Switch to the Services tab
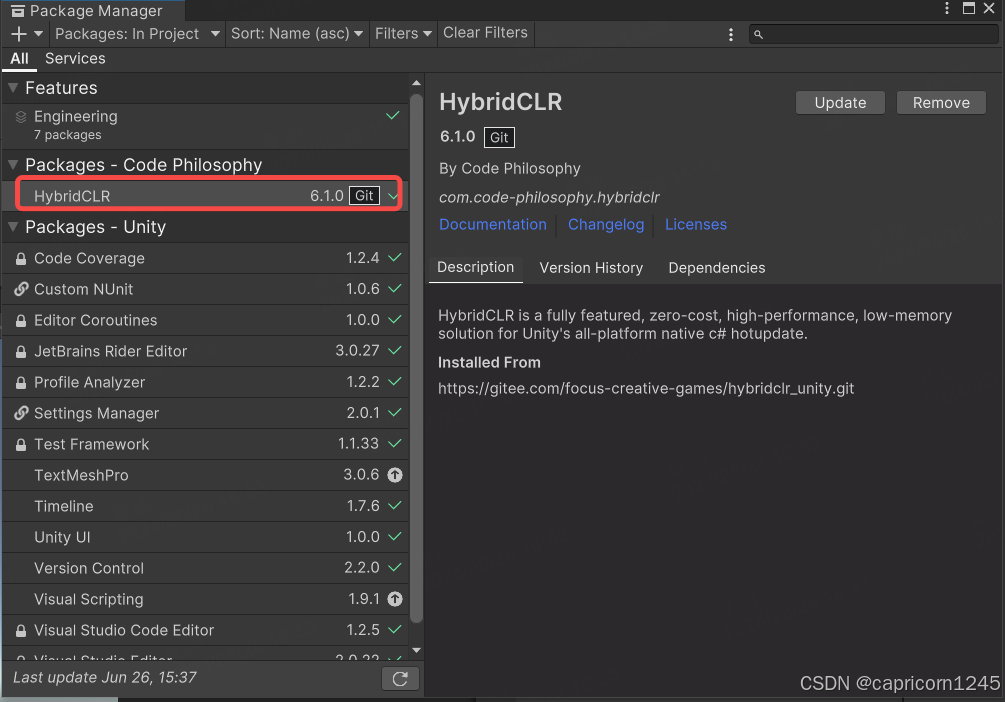1005x702 pixels. (x=75, y=58)
